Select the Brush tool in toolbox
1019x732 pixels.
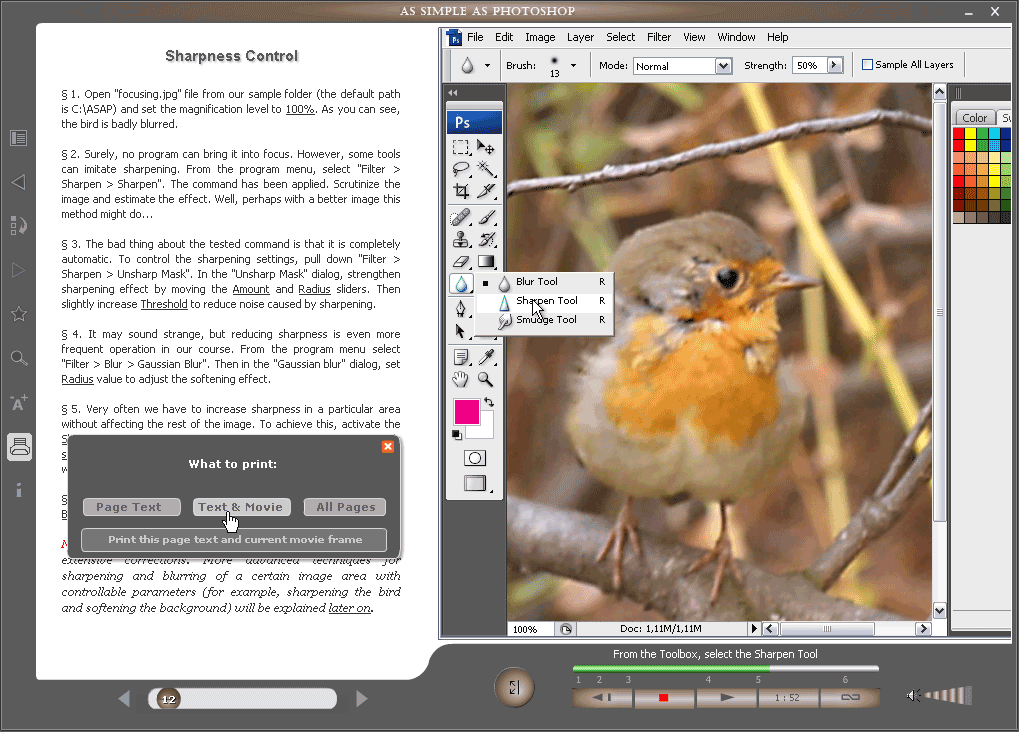tap(485, 217)
